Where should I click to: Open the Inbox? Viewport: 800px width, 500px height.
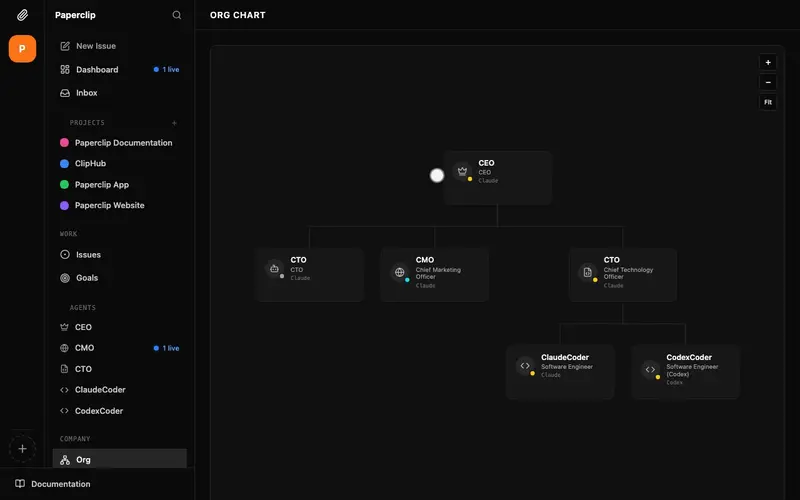(x=86, y=93)
